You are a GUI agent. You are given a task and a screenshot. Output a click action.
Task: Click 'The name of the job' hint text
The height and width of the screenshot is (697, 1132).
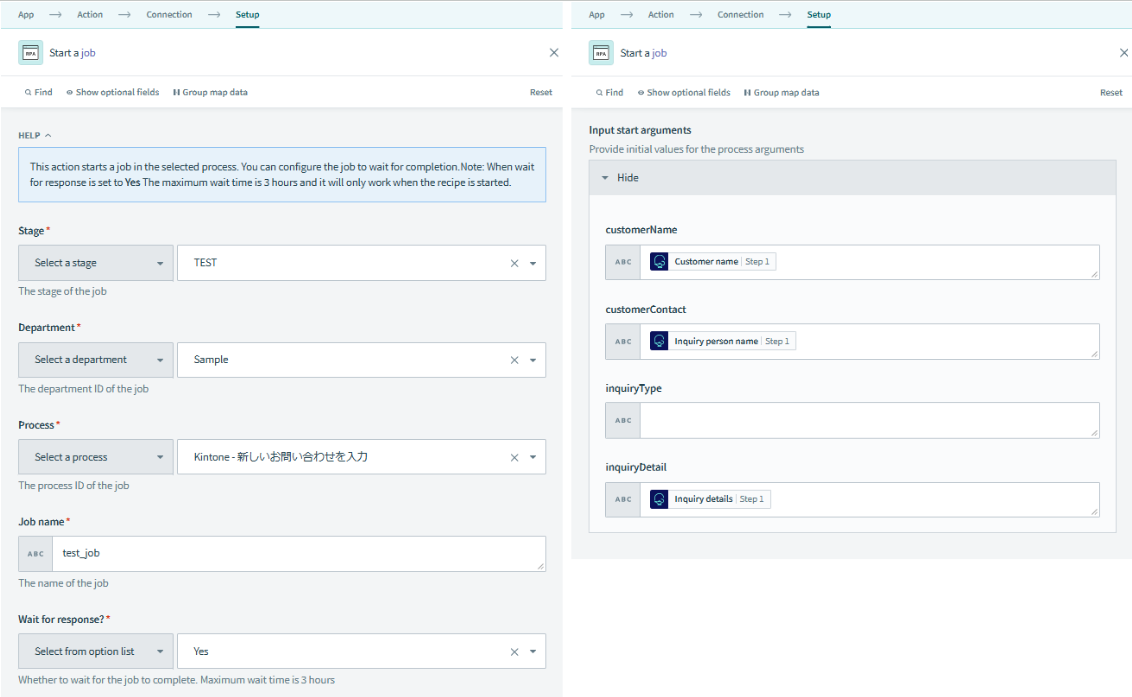tap(64, 583)
